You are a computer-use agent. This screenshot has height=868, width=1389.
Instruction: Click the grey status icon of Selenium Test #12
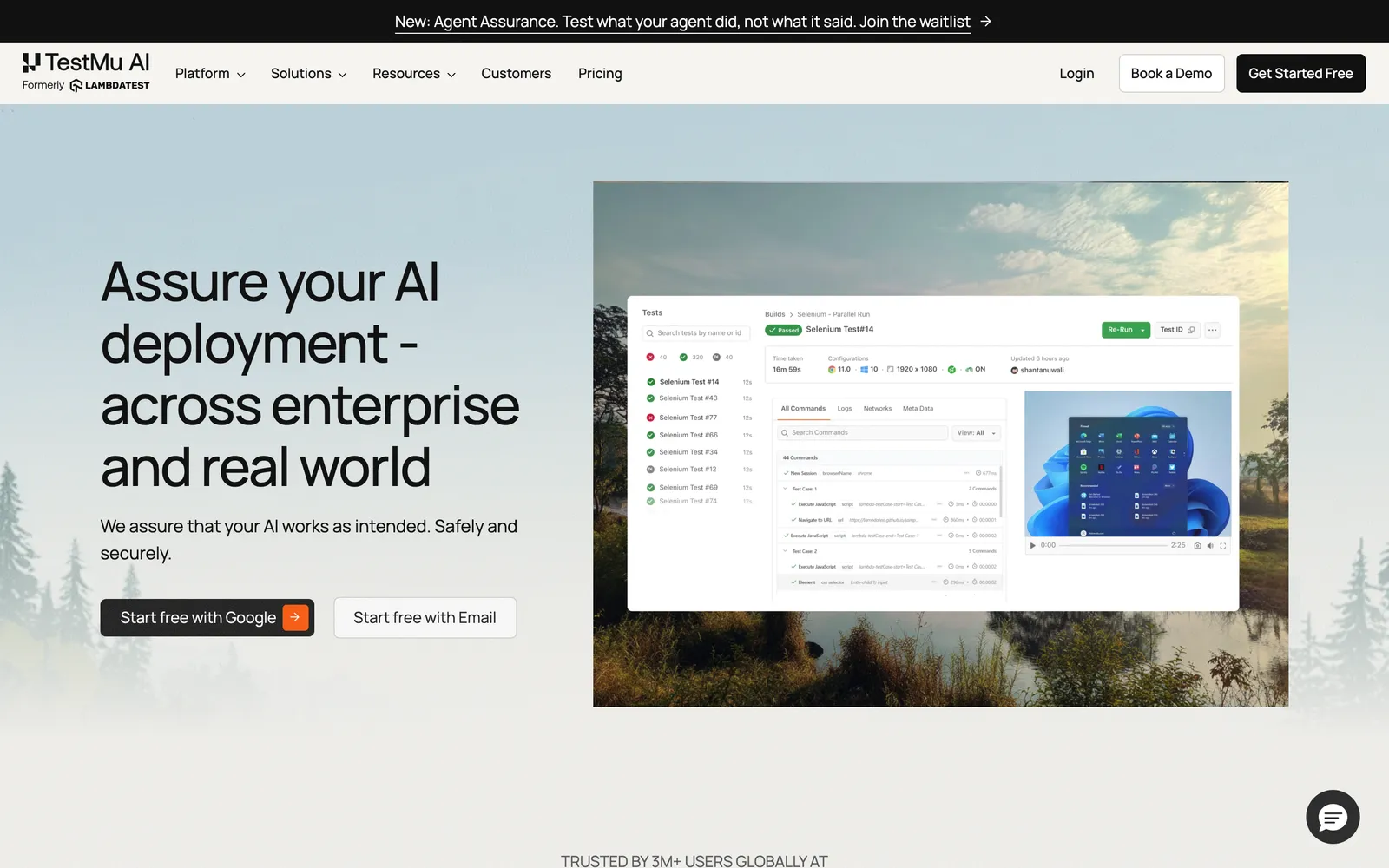pos(650,470)
